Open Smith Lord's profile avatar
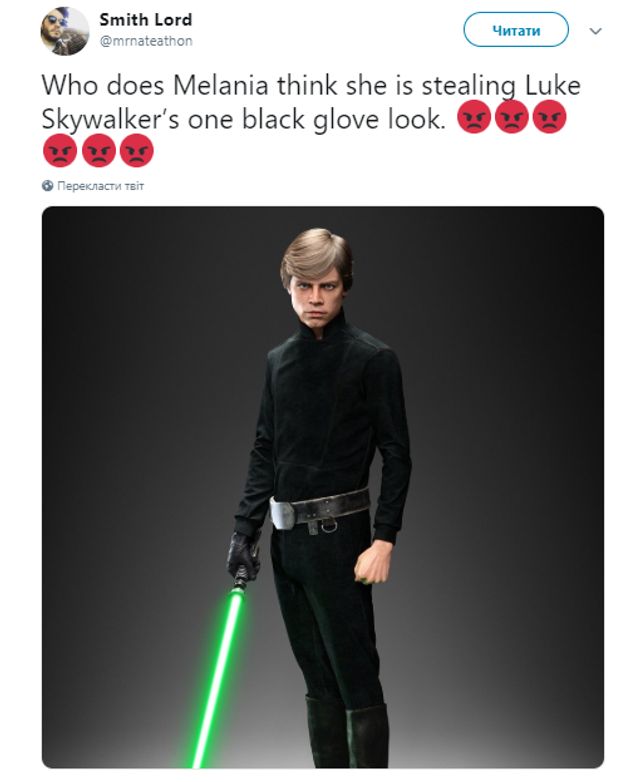Screen dimensions: 640x782 (65, 31)
